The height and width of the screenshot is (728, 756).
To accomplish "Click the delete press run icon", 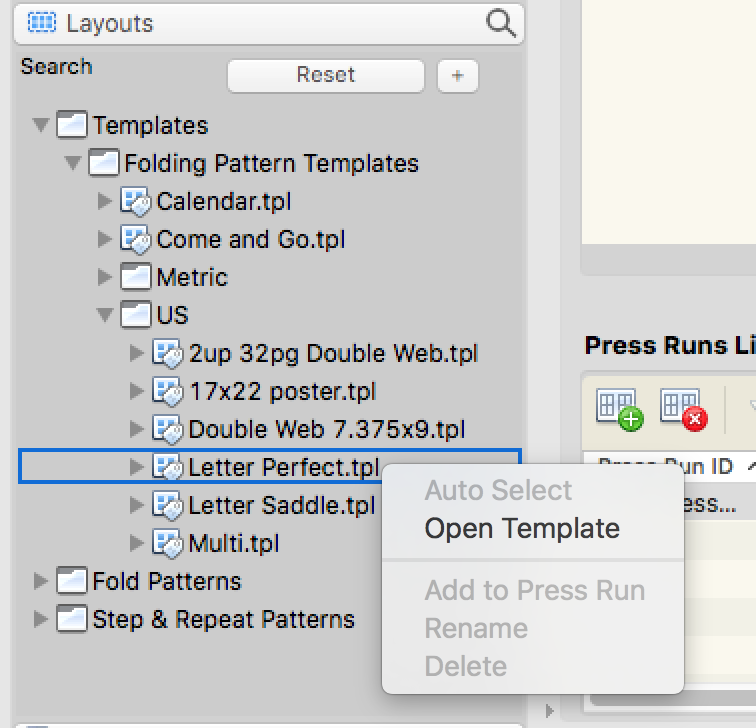I will pos(683,409).
